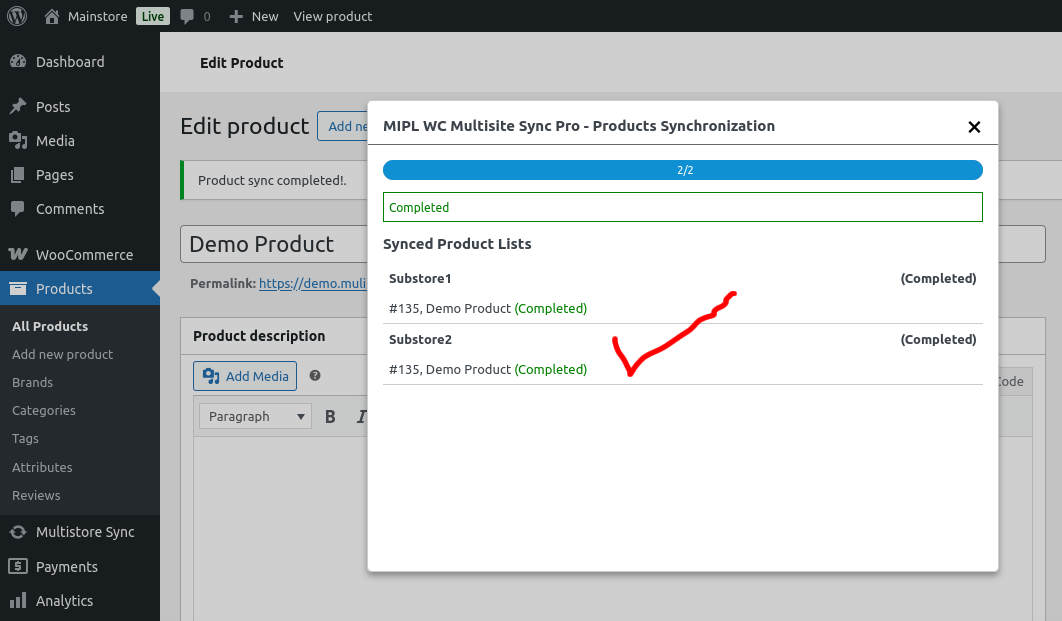This screenshot has width=1062, height=621.
Task: Click the 2/2 sync progress bar
Action: coord(683,170)
